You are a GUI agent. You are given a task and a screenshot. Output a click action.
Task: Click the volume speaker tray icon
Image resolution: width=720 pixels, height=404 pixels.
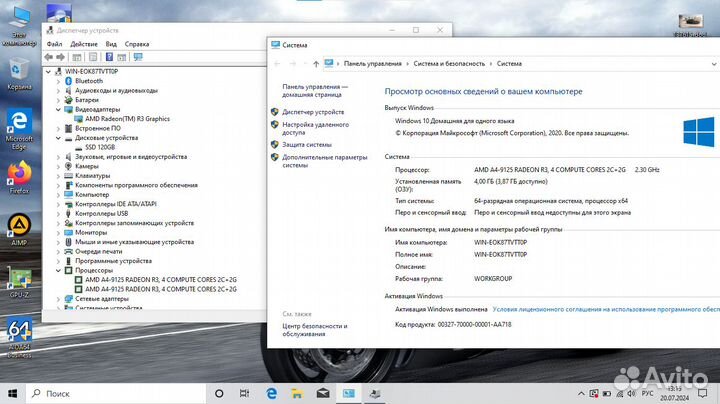(x=632, y=394)
